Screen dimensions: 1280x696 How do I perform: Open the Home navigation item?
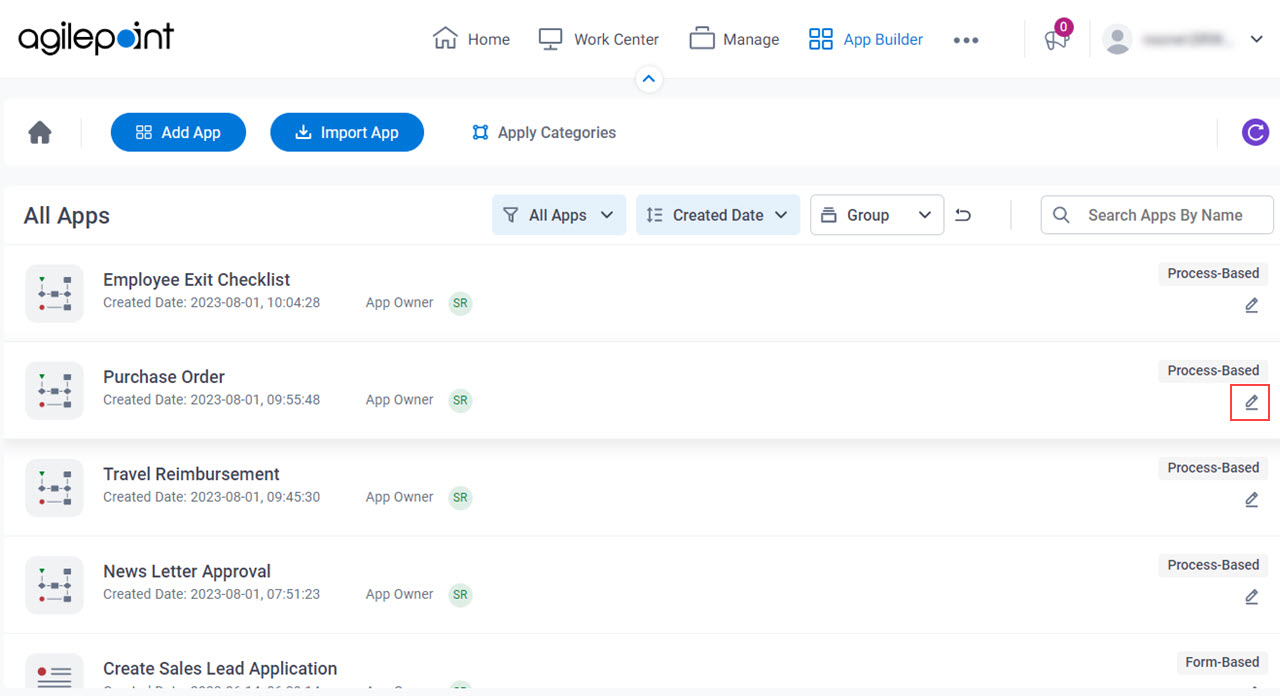point(471,39)
